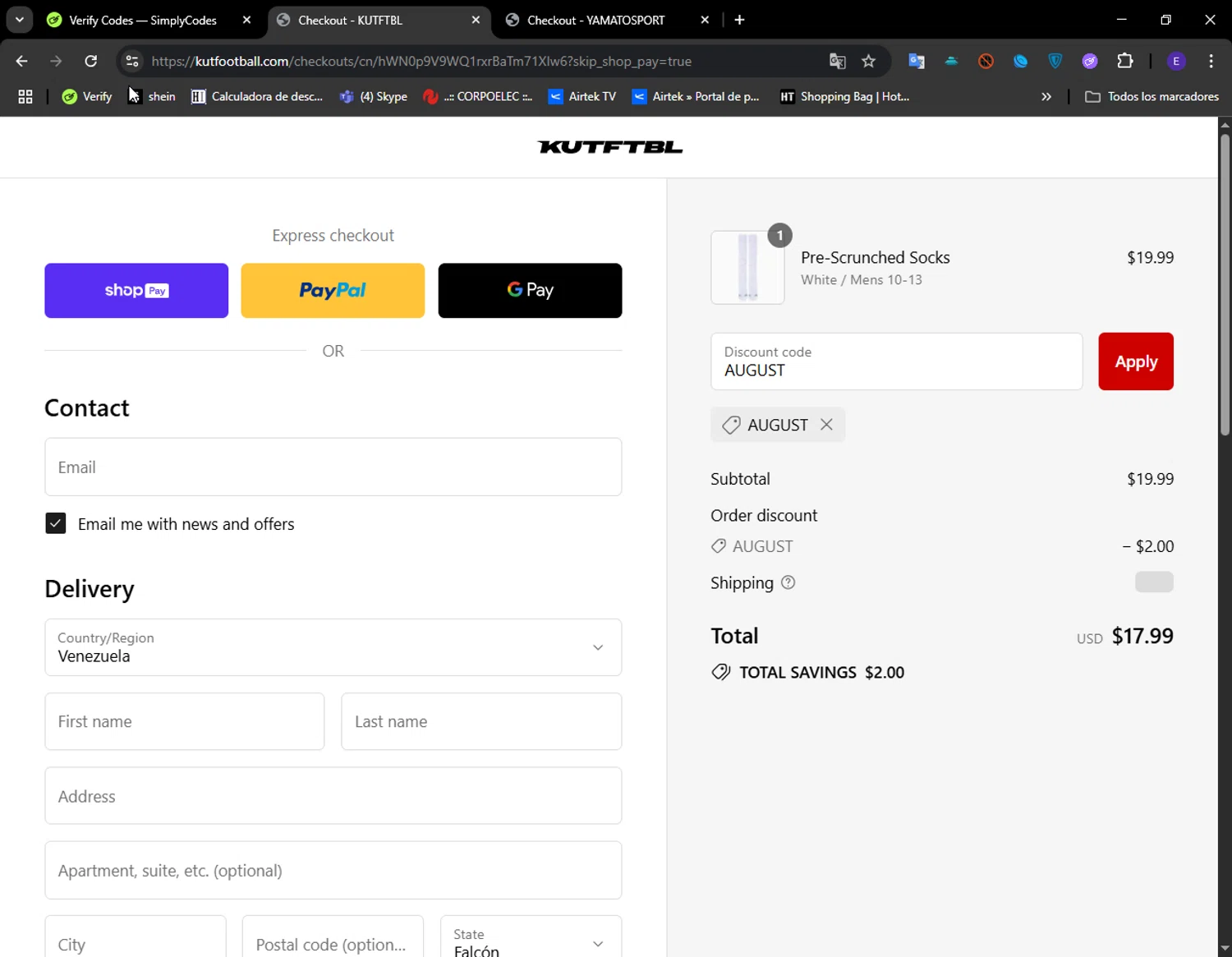This screenshot has height=957, width=1232.
Task: Open the tab search dropdown arrow
Action: point(19,20)
